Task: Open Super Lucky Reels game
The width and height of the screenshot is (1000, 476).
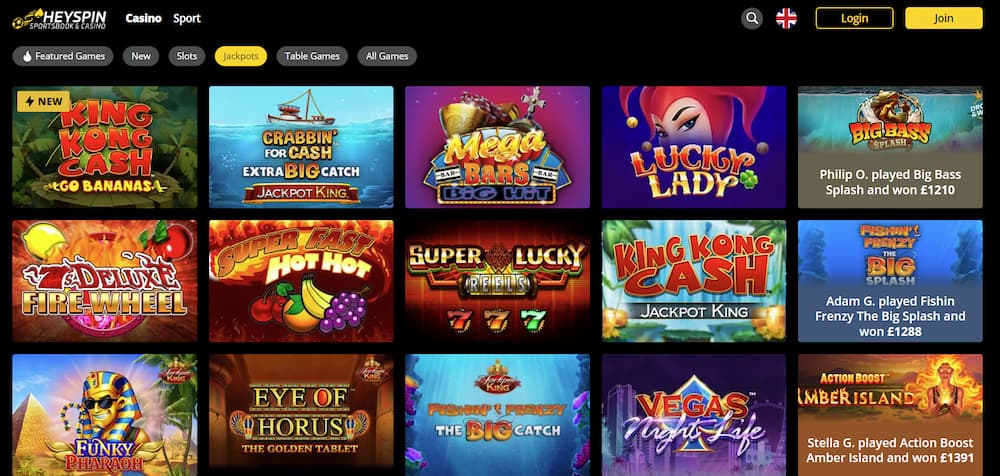Action: (x=497, y=281)
